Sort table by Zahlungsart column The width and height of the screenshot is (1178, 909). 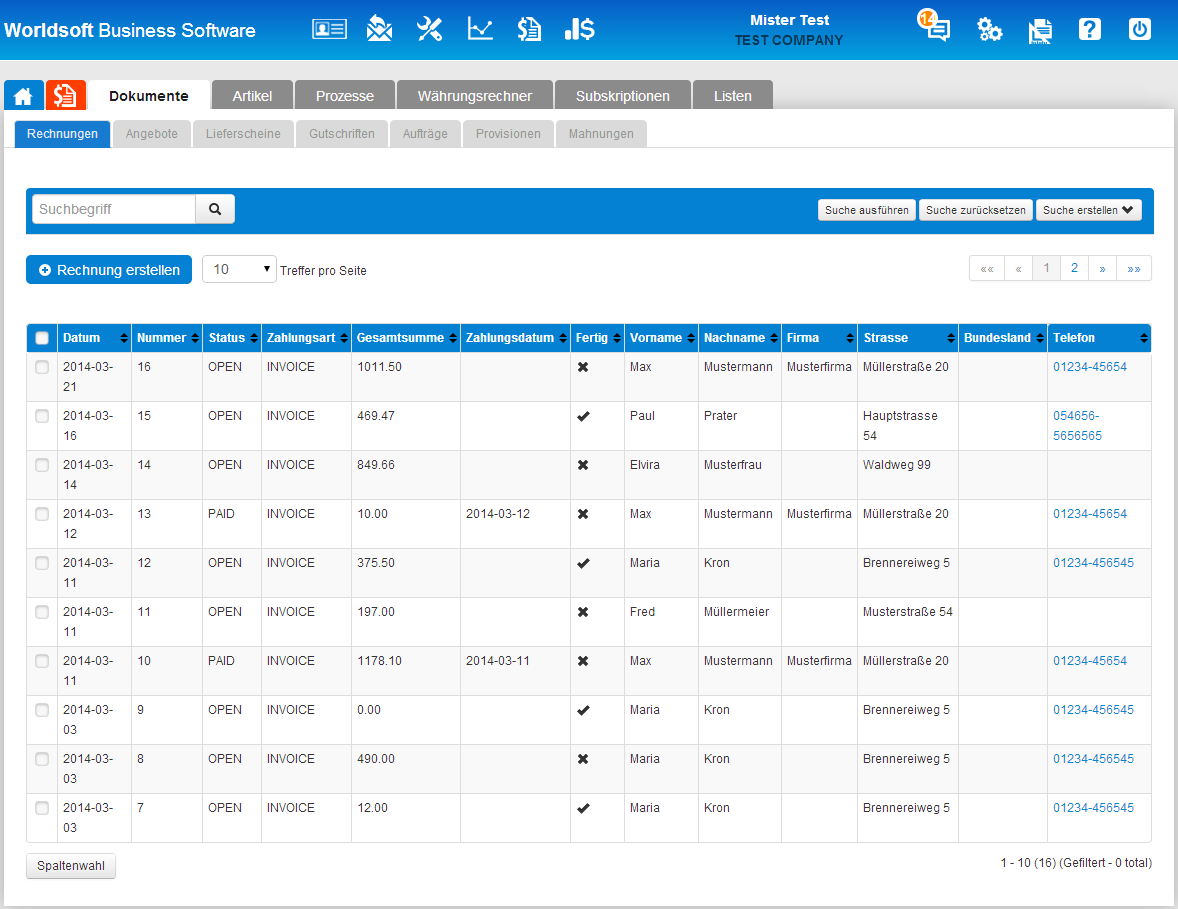click(306, 338)
